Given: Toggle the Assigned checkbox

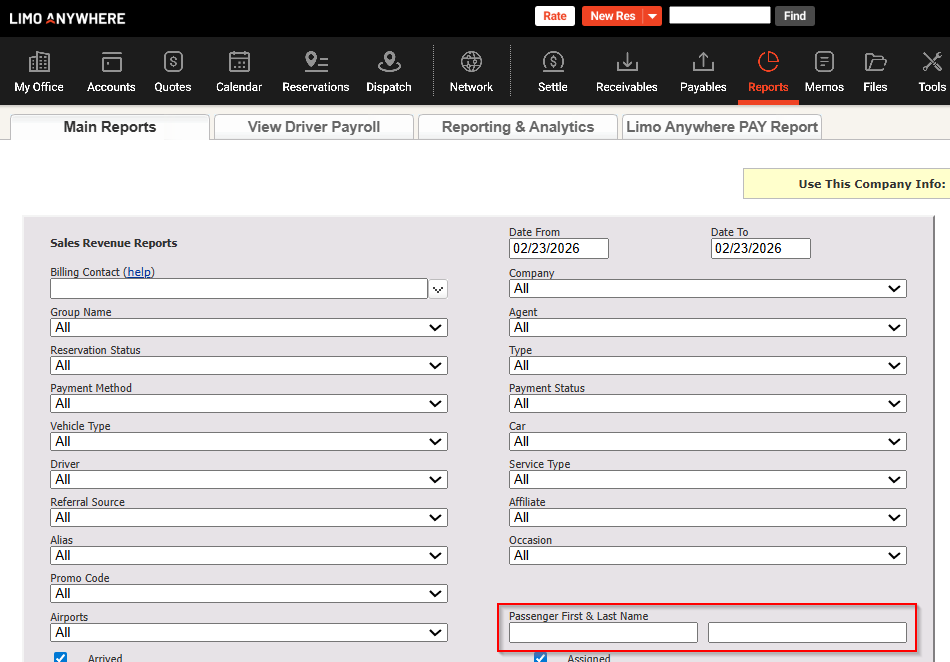Looking at the screenshot, I should coord(541,657).
